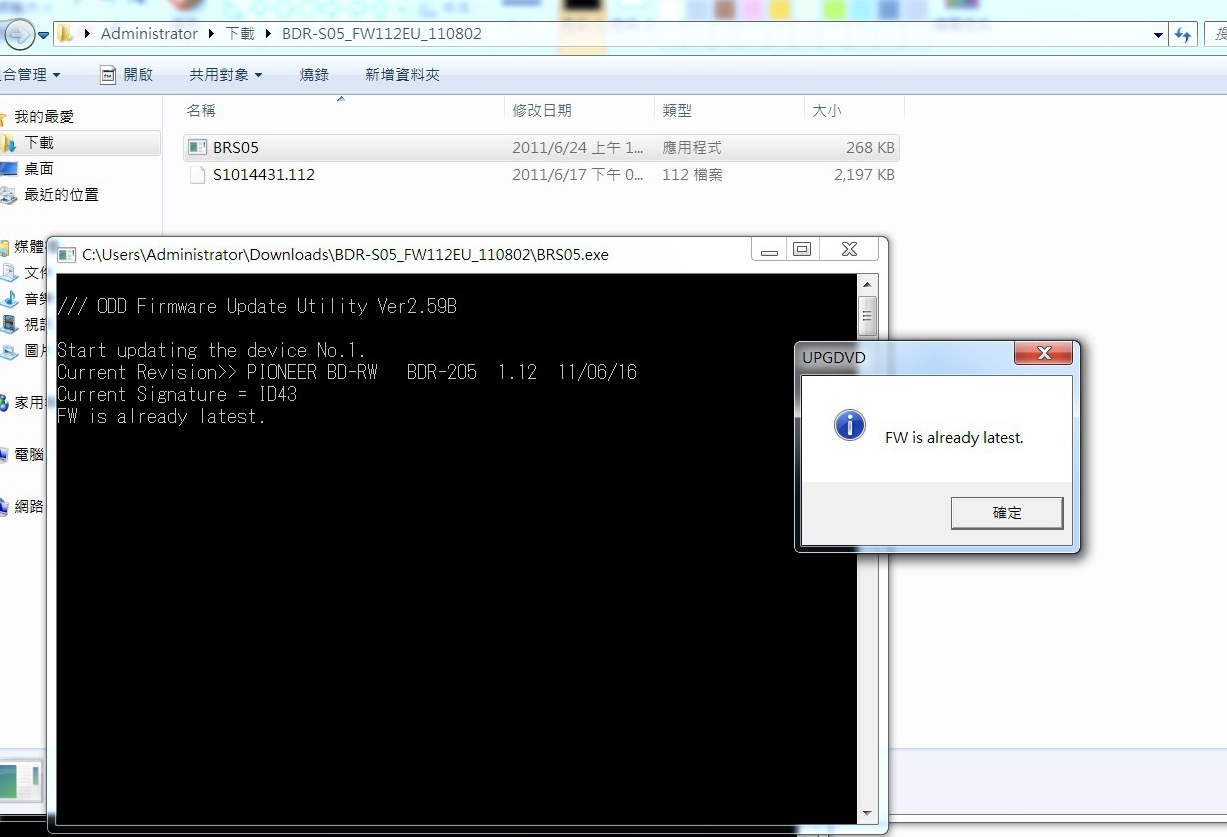The width and height of the screenshot is (1227, 837).
Task: Click the S1014431.112 blank file icon
Action: tap(197, 175)
